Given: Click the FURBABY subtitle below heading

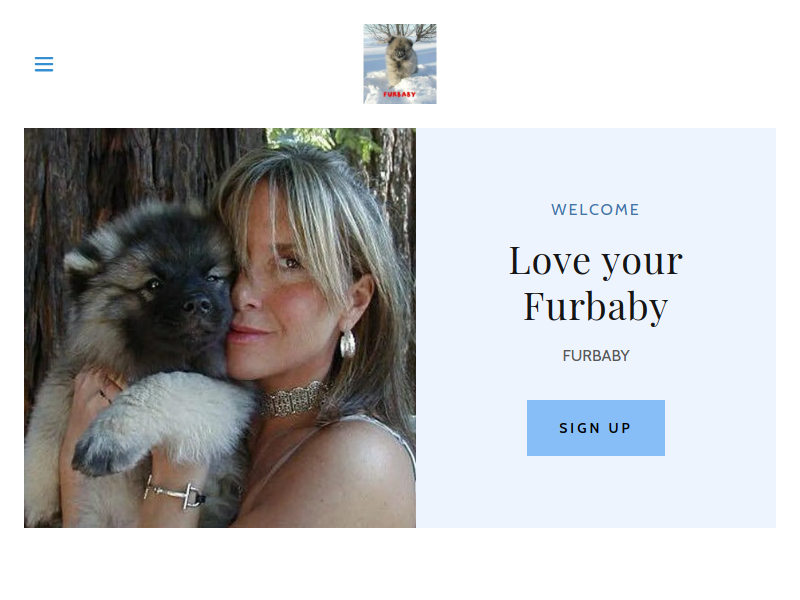Looking at the screenshot, I should coord(595,356).
